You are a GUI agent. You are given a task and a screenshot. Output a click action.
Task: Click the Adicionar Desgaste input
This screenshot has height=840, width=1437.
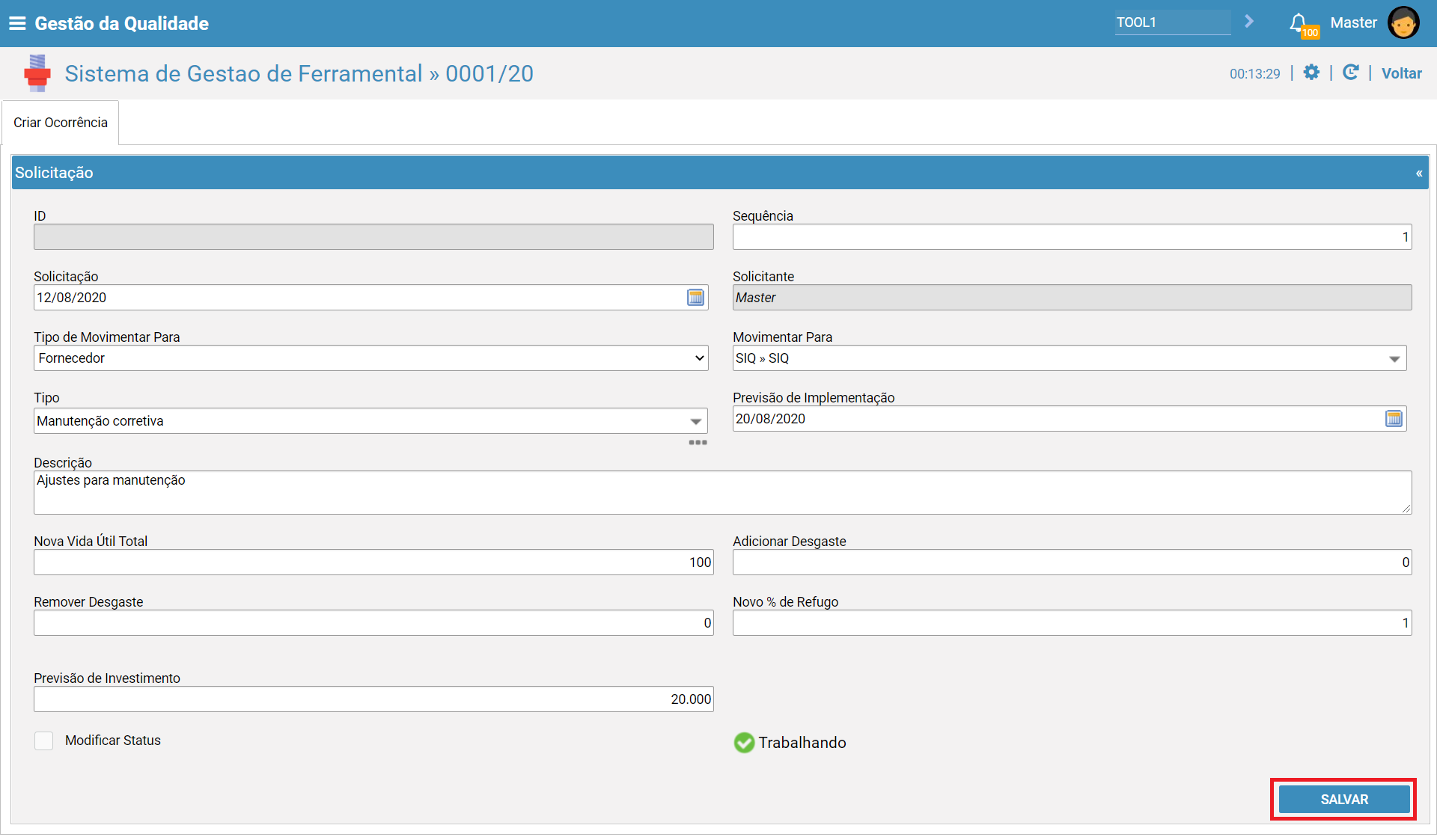point(1072,562)
